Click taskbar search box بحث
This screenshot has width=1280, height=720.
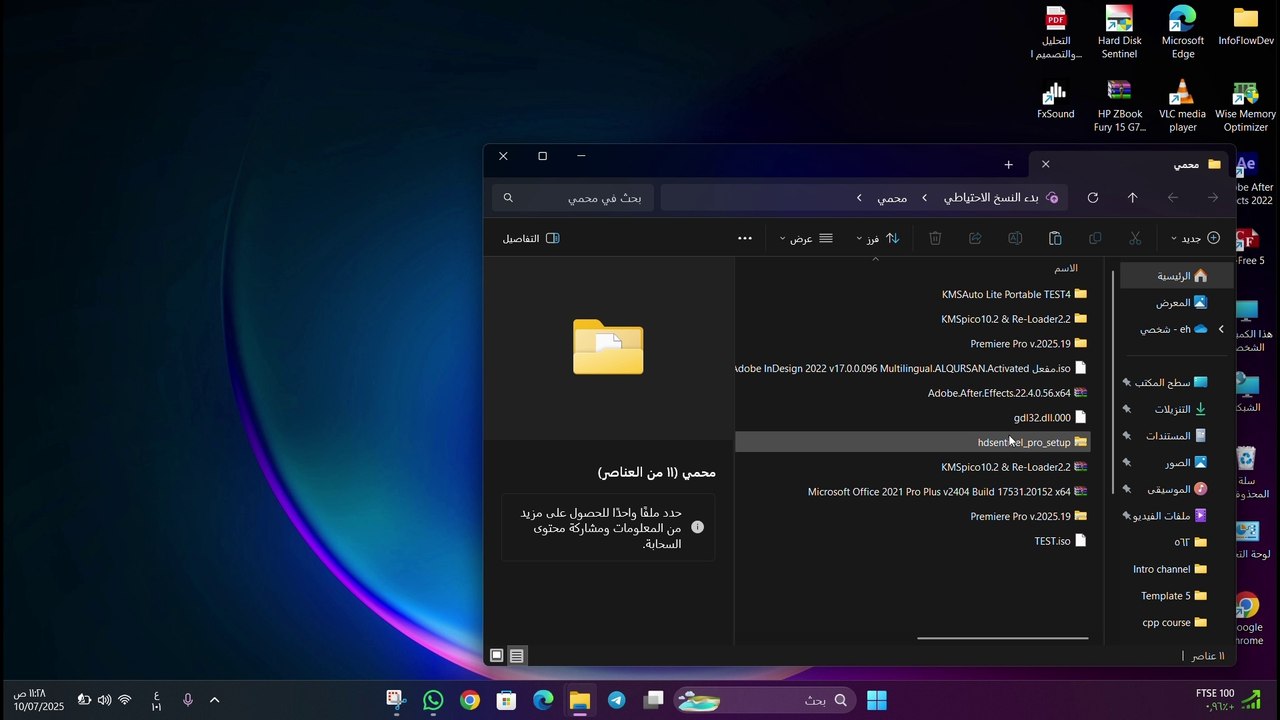click(x=764, y=700)
